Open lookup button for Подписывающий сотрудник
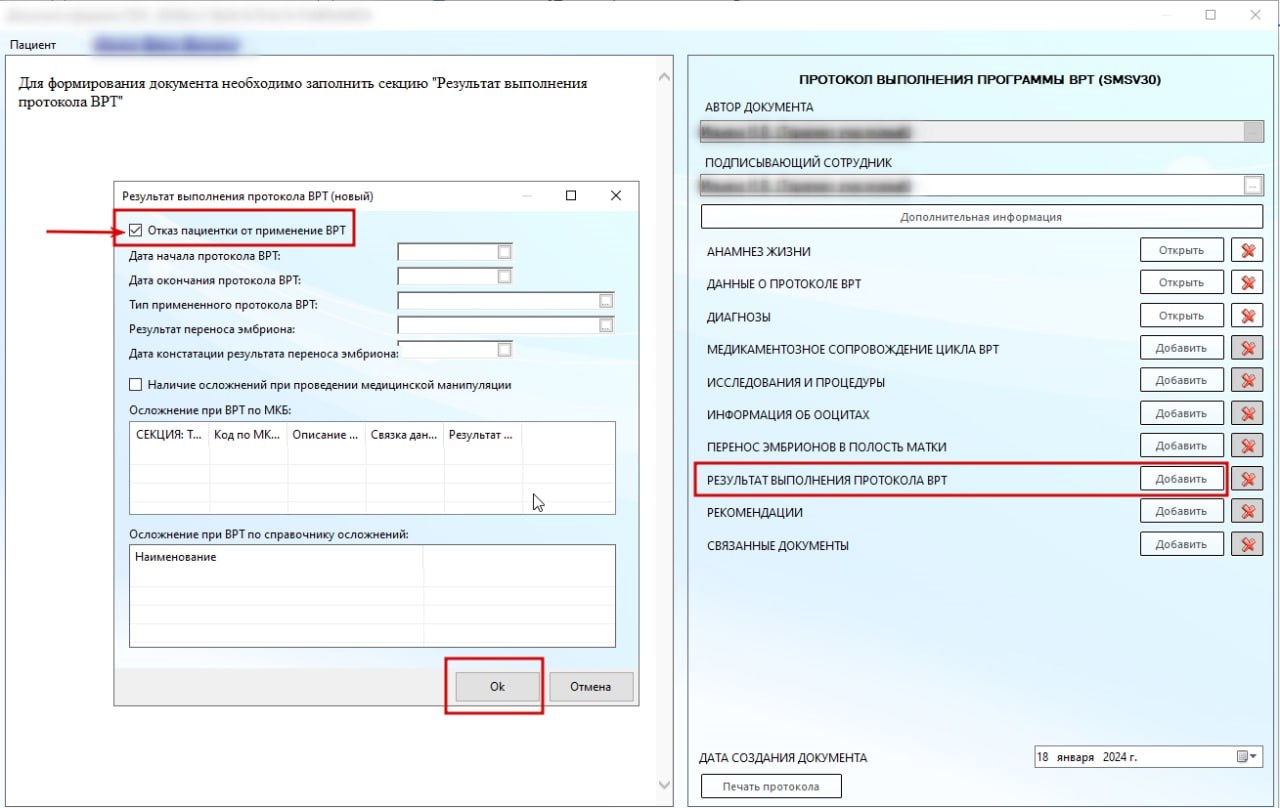The width and height of the screenshot is (1280, 808). tap(1253, 185)
